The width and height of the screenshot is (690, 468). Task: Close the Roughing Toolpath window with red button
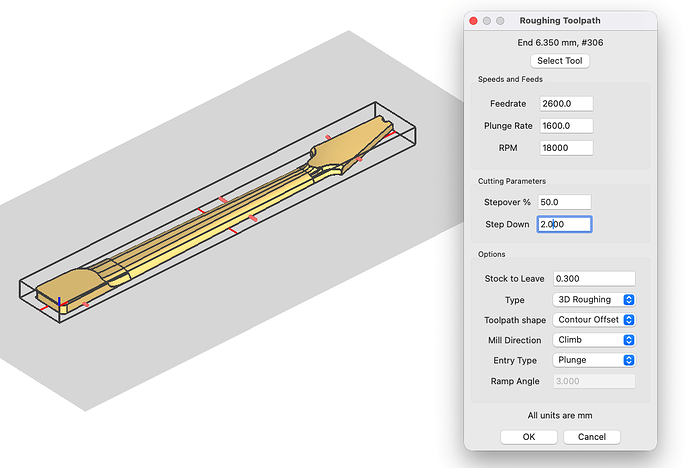[x=473, y=20]
